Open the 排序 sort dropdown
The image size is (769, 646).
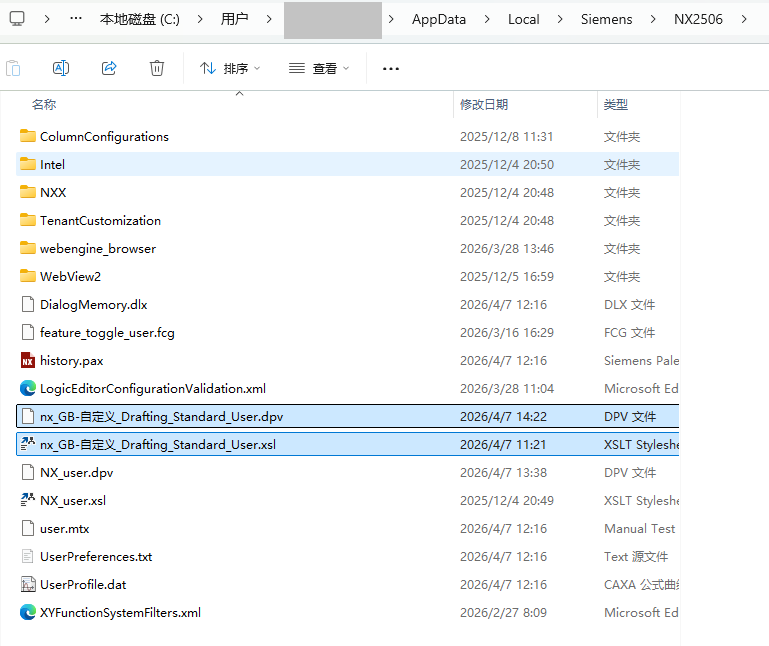(230, 68)
